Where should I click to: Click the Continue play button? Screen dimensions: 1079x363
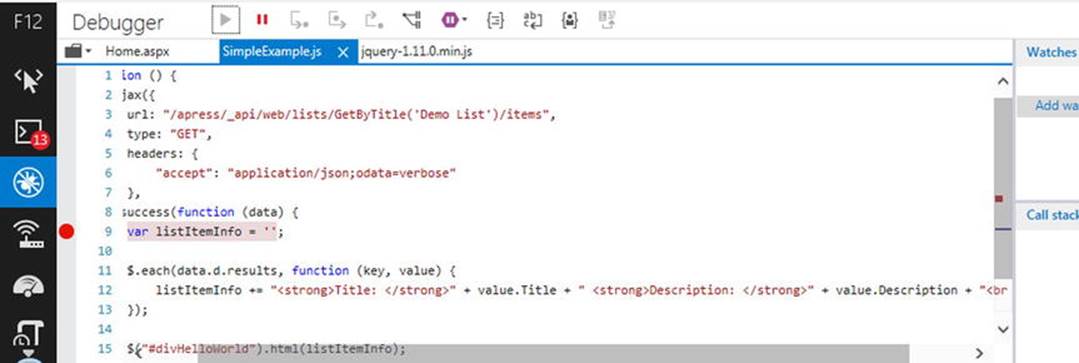point(225,20)
